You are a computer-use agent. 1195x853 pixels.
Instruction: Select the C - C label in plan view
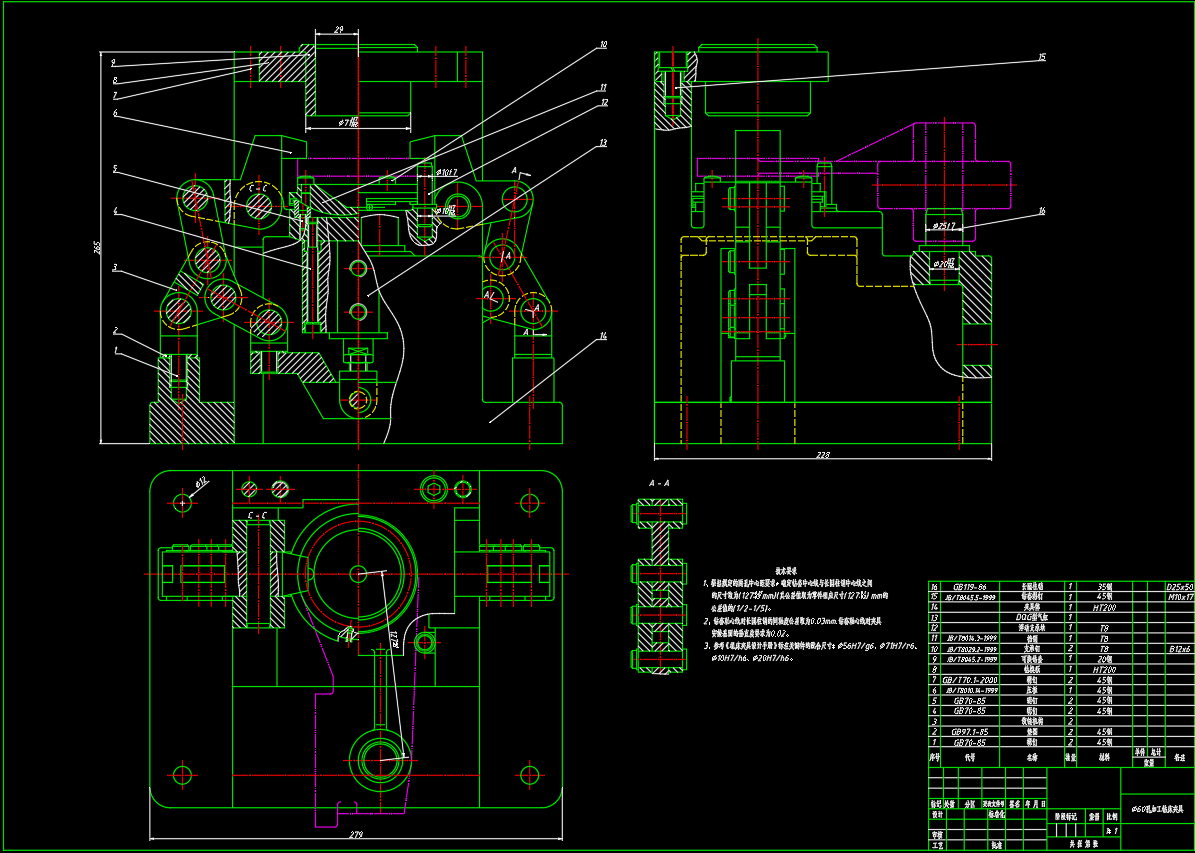pyautogui.click(x=256, y=515)
